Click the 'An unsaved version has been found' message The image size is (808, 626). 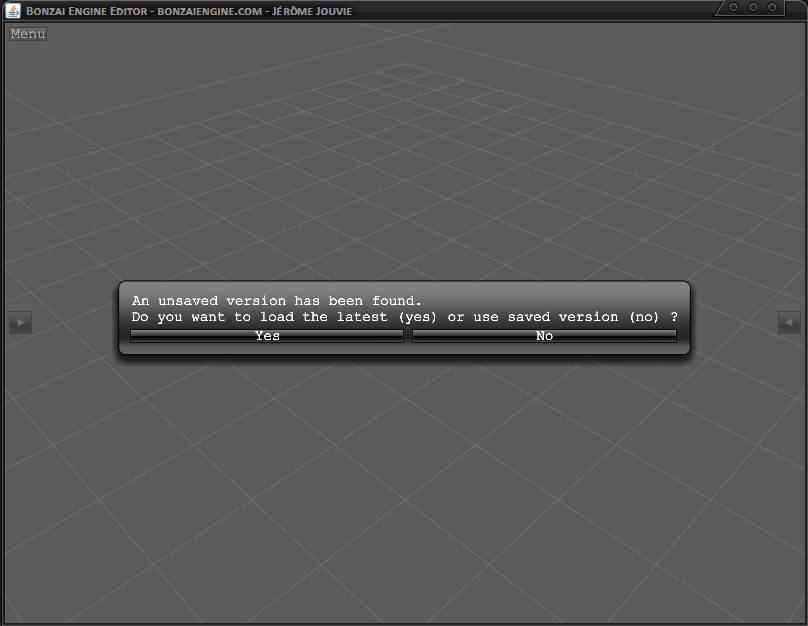[277, 301]
